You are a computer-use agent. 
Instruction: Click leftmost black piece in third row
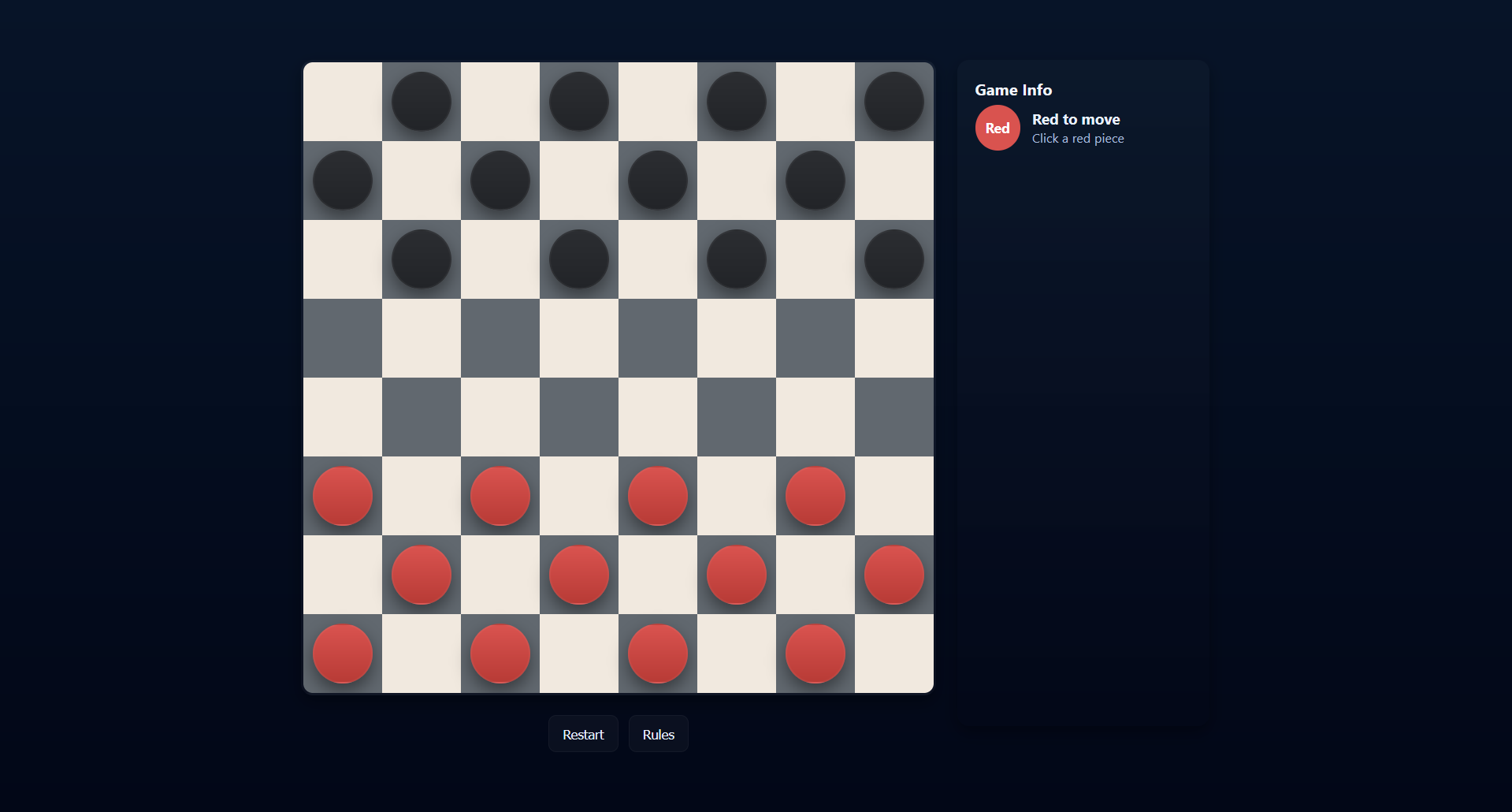pos(422,259)
